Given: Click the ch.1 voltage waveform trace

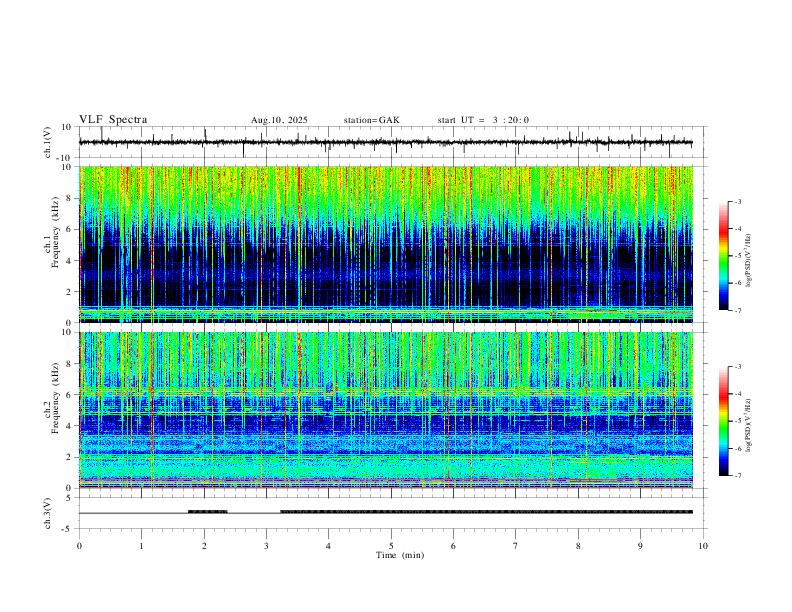Looking at the screenshot, I should (385, 142).
